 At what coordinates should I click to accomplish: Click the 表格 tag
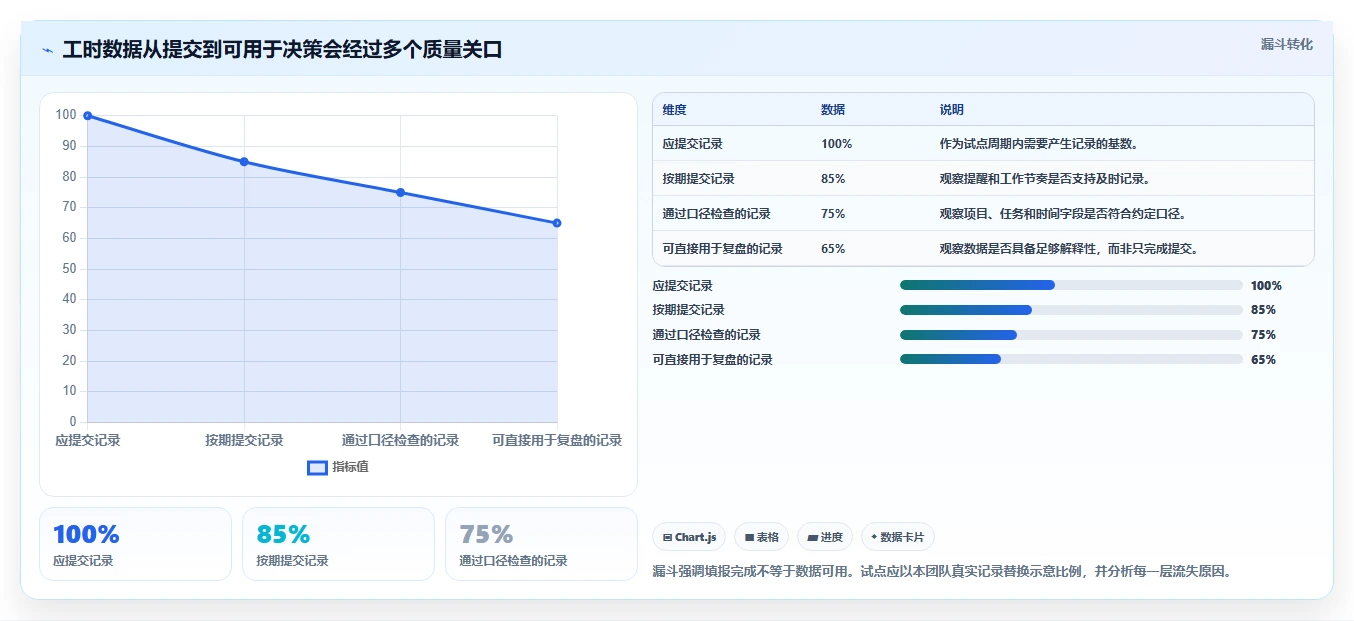point(761,537)
